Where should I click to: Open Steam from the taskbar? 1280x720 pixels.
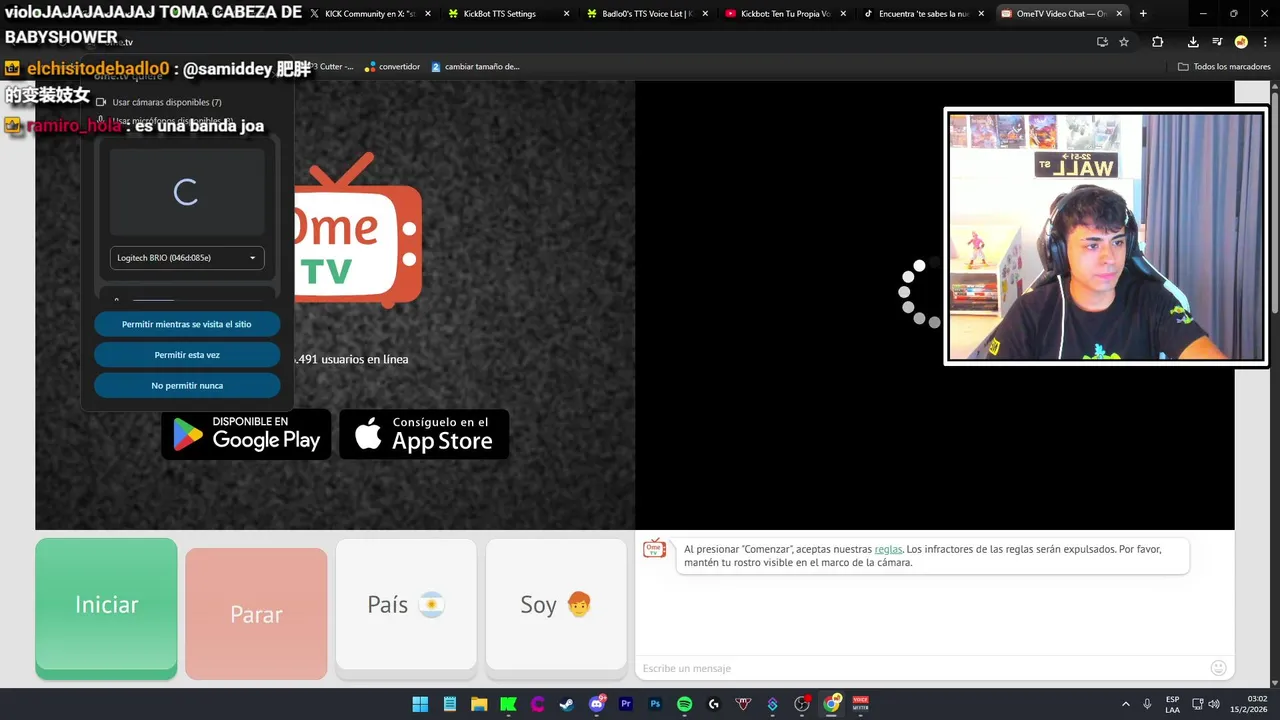point(567,704)
